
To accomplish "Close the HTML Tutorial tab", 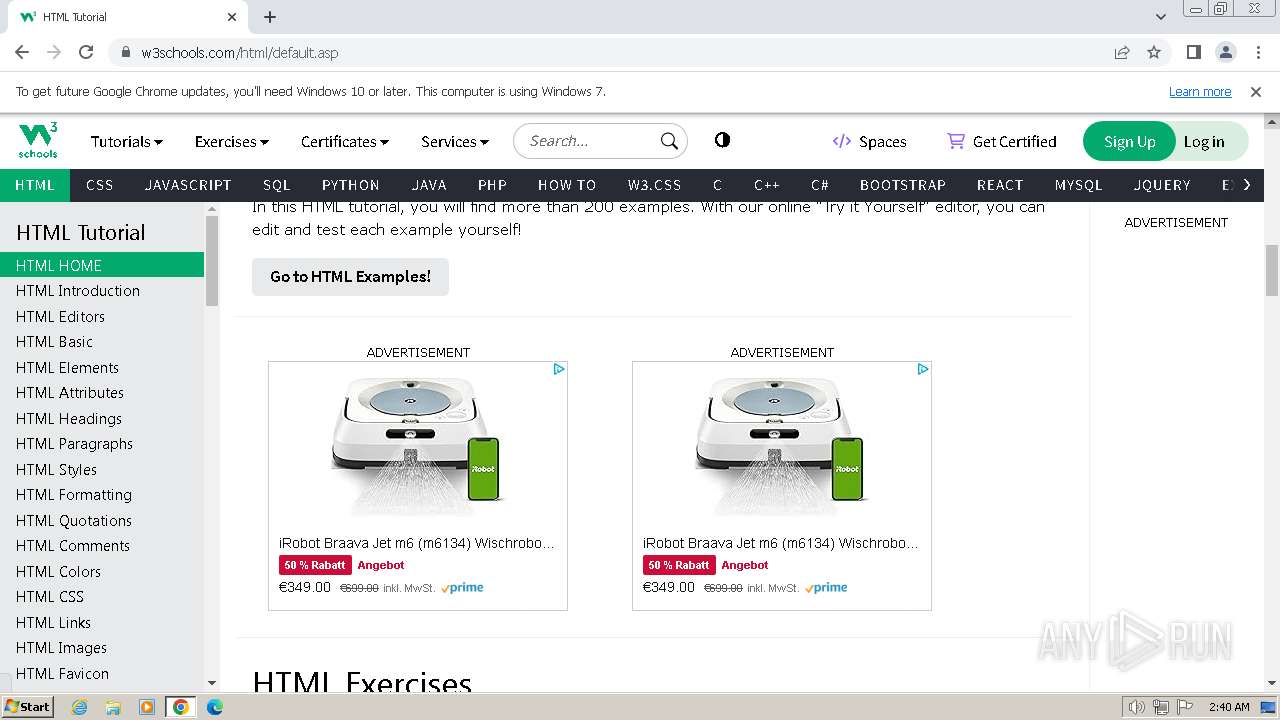I will [232, 17].
